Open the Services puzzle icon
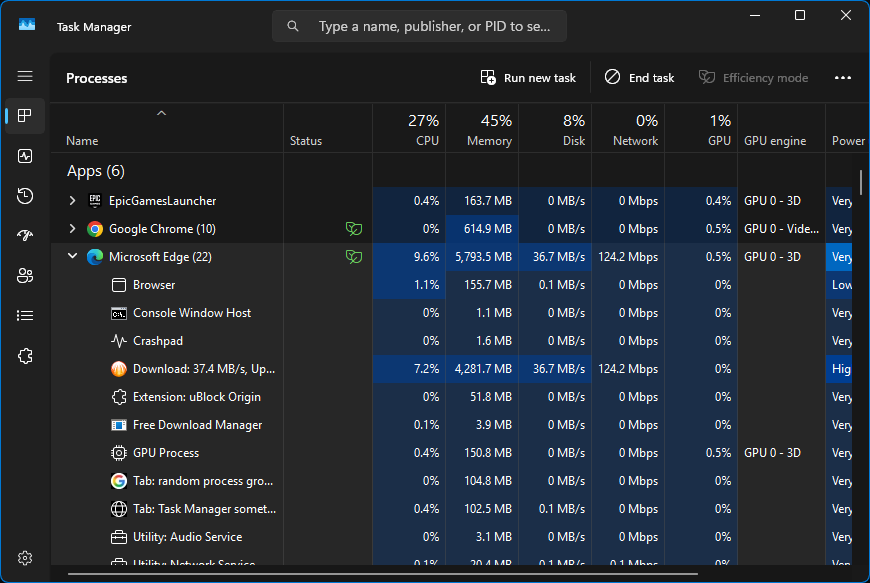Image resolution: width=870 pixels, height=583 pixels. click(25, 356)
